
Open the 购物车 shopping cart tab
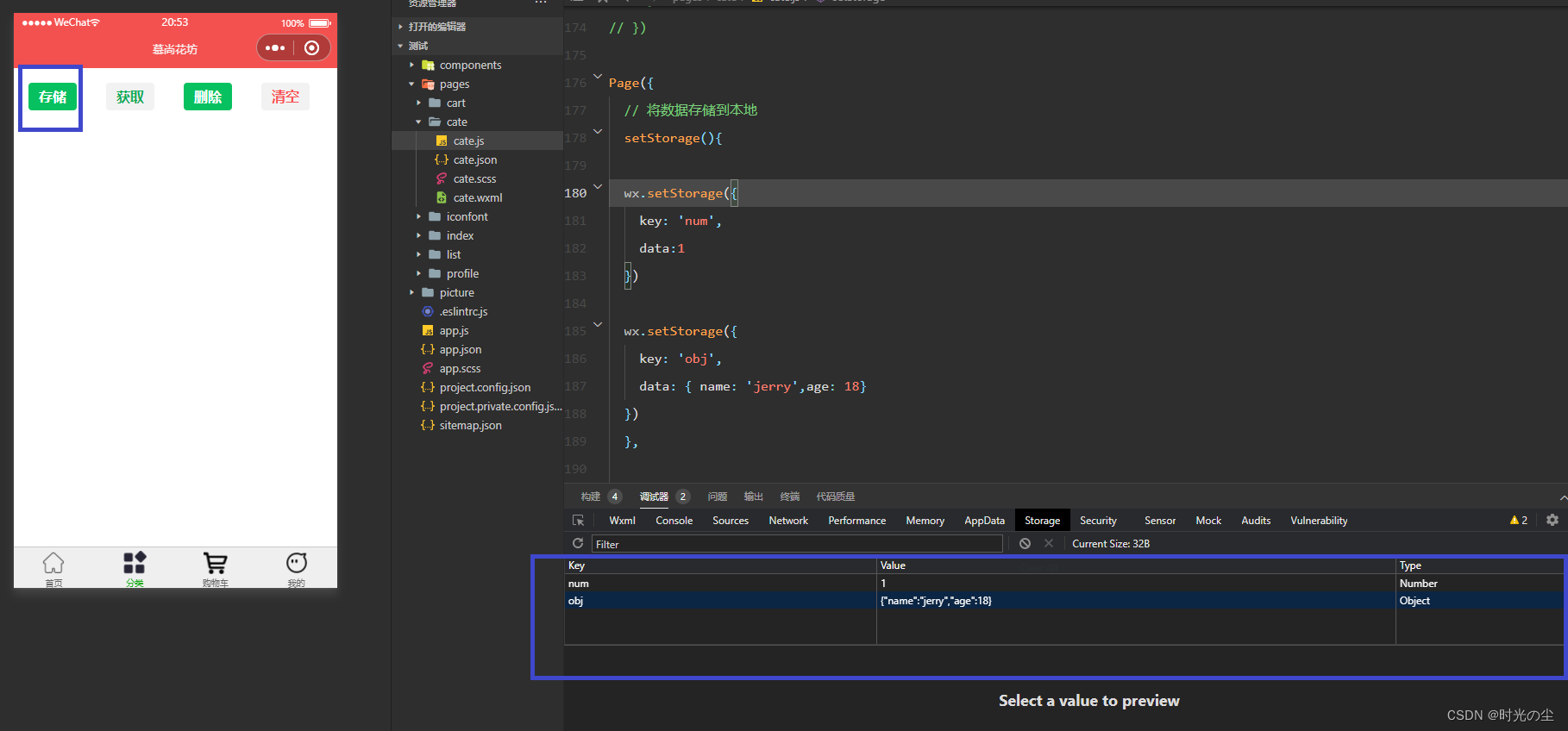coord(216,569)
